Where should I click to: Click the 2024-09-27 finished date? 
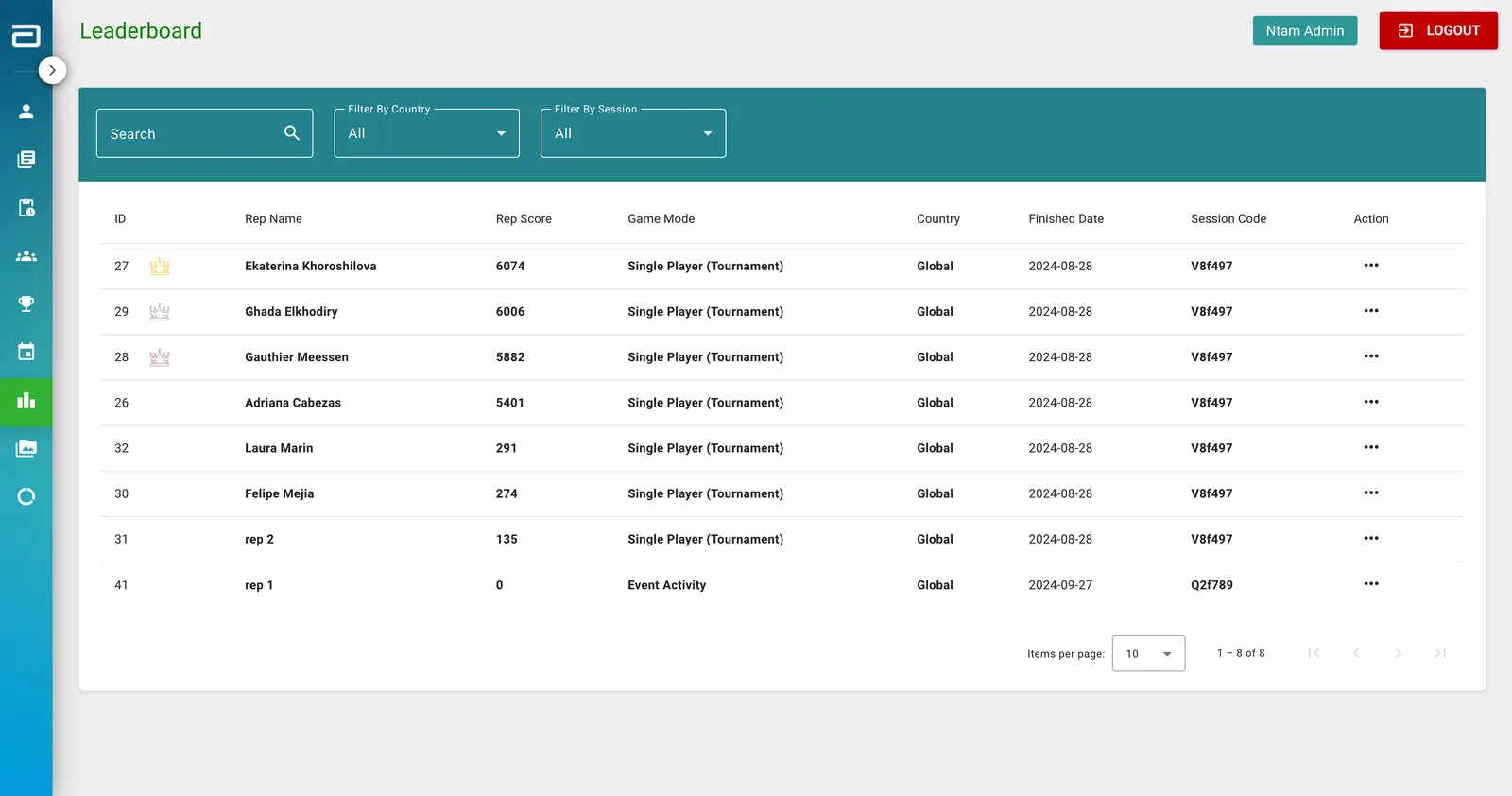coord(1060,585)
